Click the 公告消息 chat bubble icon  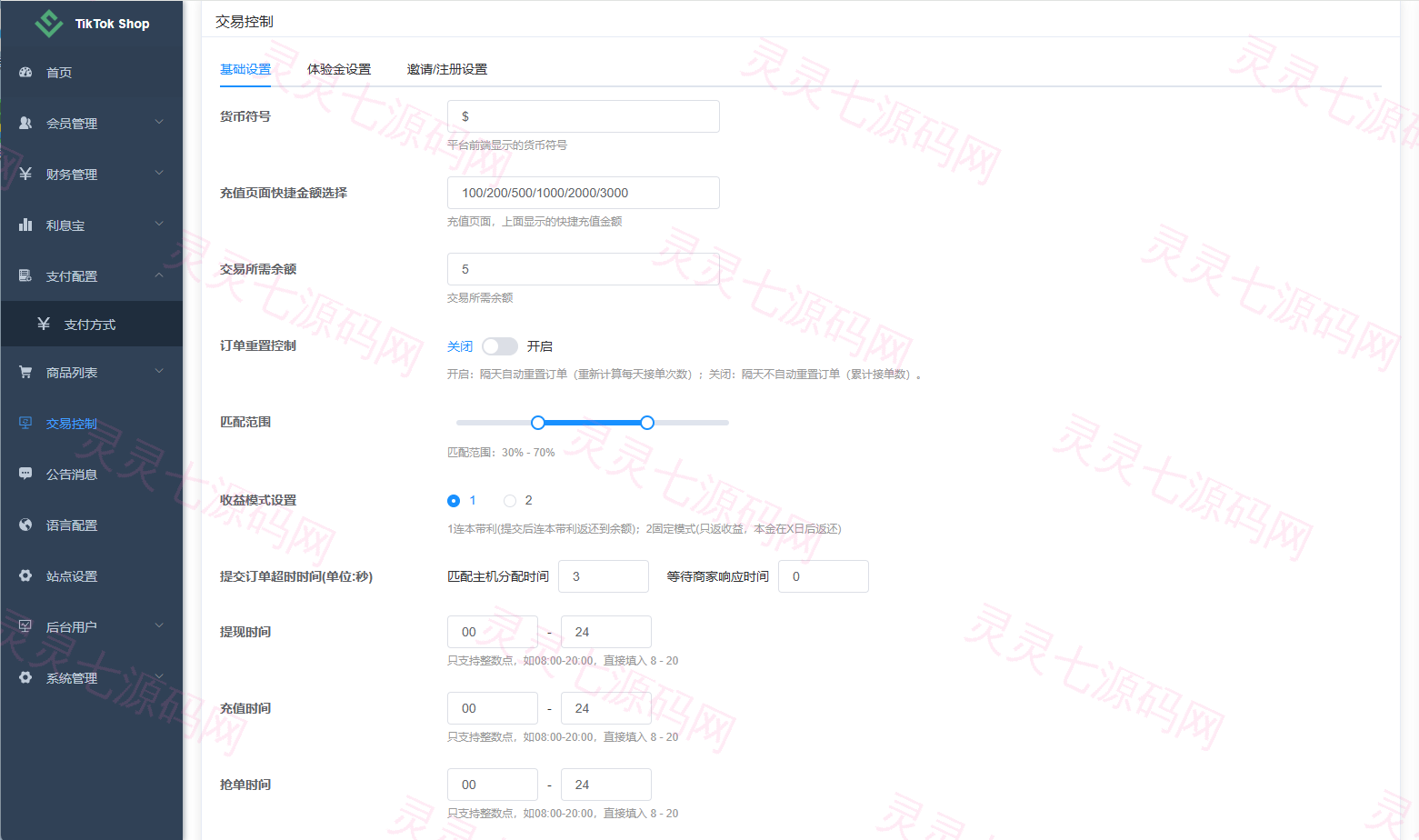coord(25,474)
